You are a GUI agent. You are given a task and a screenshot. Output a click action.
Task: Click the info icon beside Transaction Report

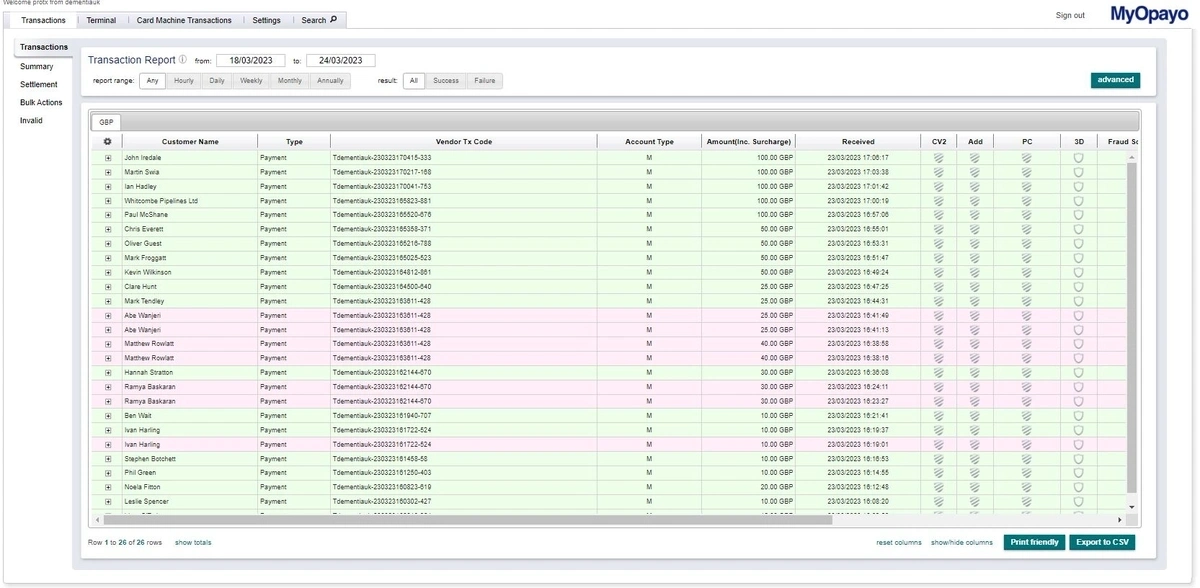click(185, 59)
